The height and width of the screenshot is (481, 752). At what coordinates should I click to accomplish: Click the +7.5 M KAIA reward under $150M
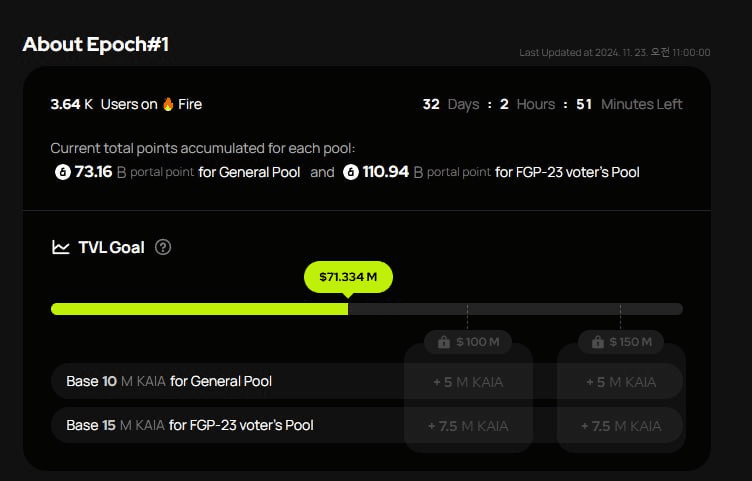click(x=621, y=426)
